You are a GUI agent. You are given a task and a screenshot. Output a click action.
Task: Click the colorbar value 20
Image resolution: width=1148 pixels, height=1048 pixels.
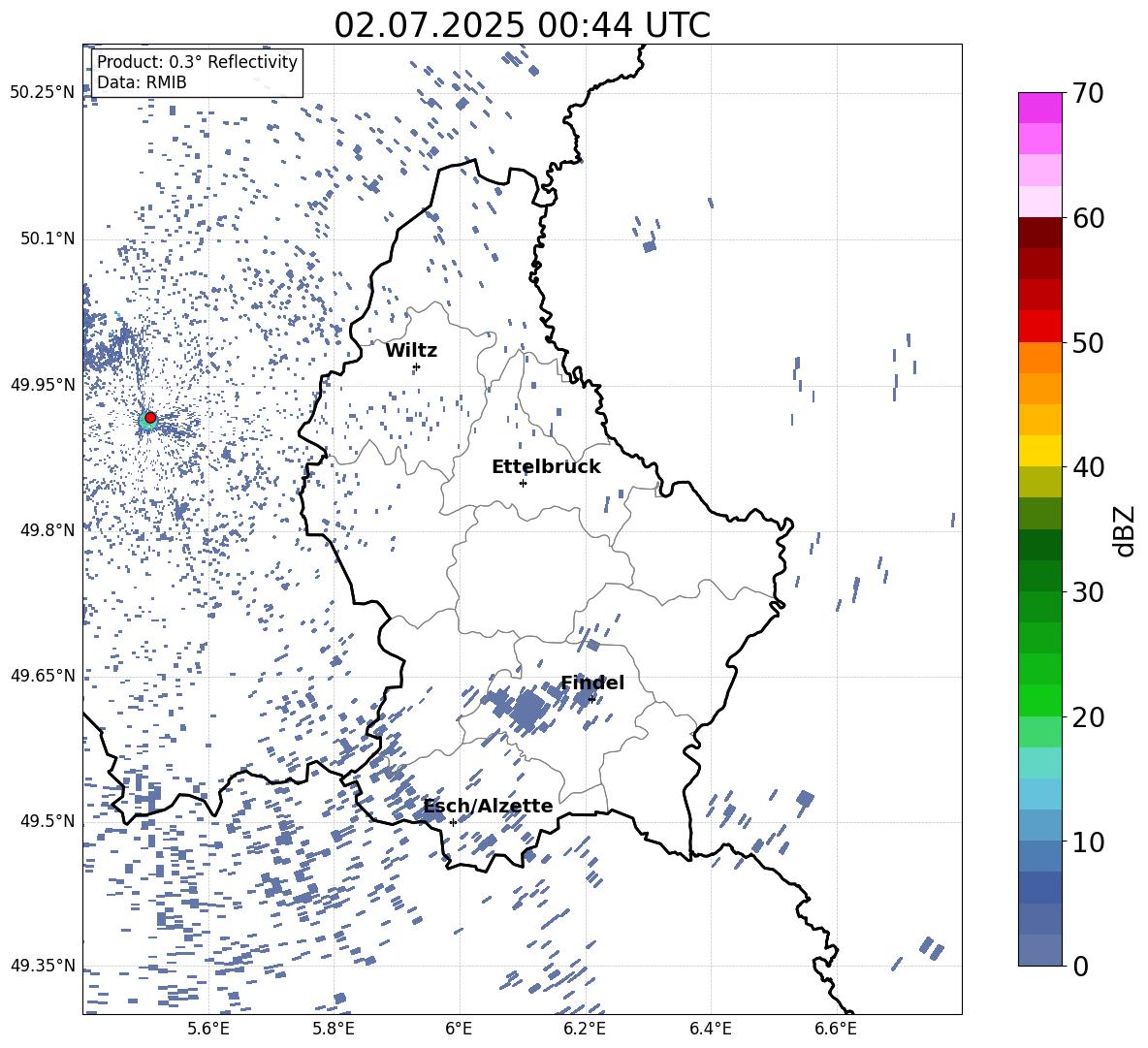pyautogui.click(x=1088, y=716)
